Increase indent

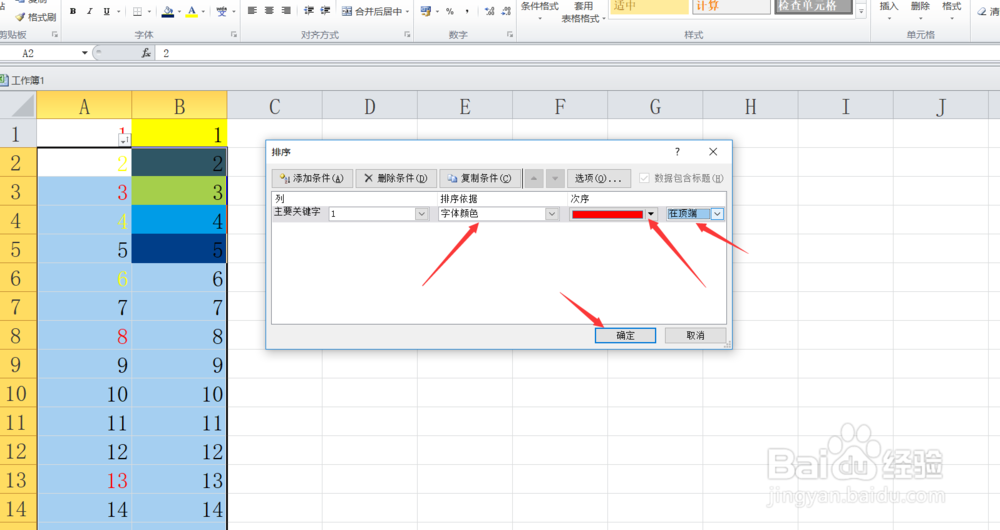click(325, 11)
